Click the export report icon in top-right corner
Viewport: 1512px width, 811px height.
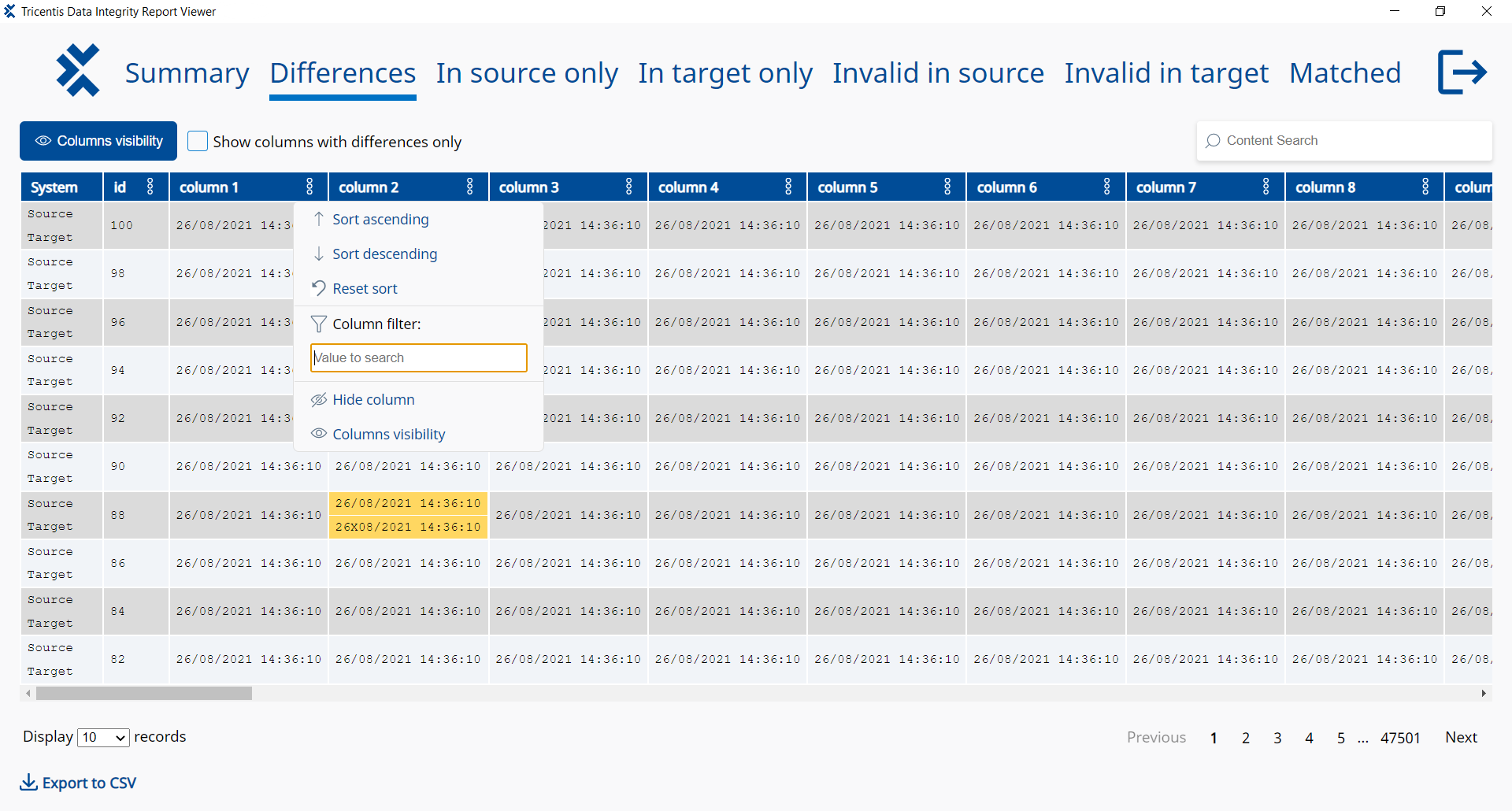(x=1462, y=72)
